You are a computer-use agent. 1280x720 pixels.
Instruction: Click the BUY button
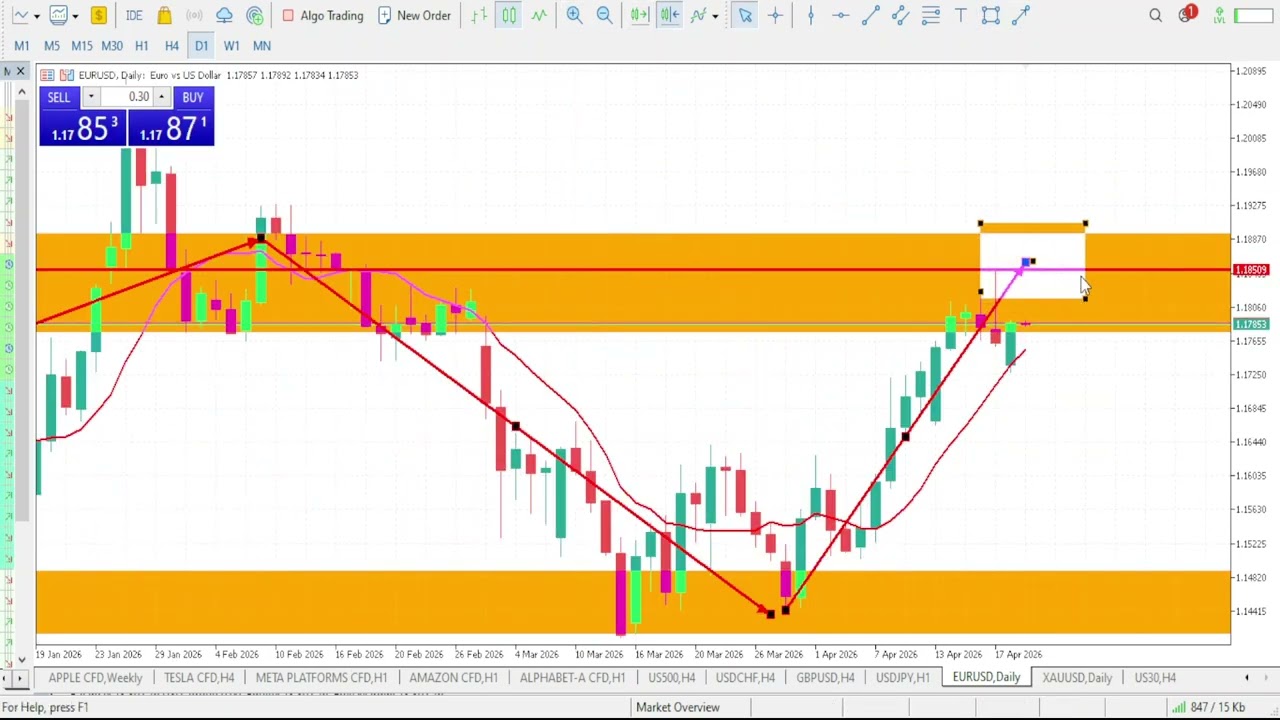click(193, 97)
